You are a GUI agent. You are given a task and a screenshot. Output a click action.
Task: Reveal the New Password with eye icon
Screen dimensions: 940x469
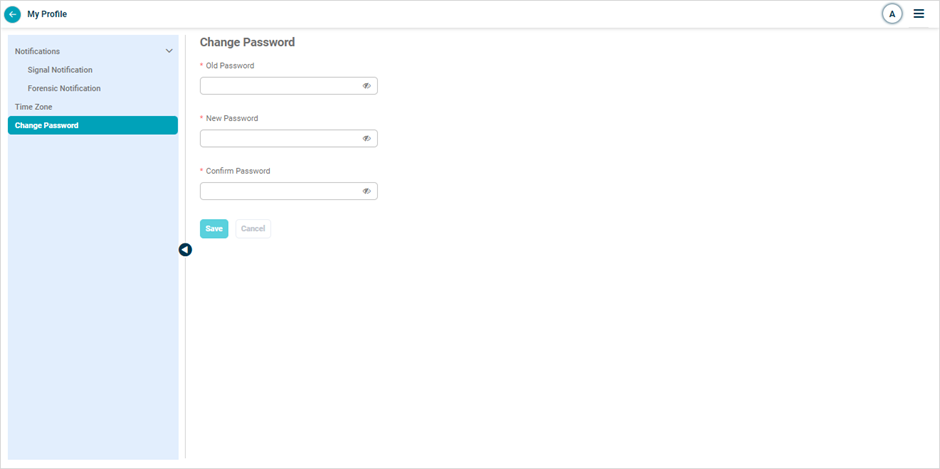pyautogui.click(x=367, y=139)
